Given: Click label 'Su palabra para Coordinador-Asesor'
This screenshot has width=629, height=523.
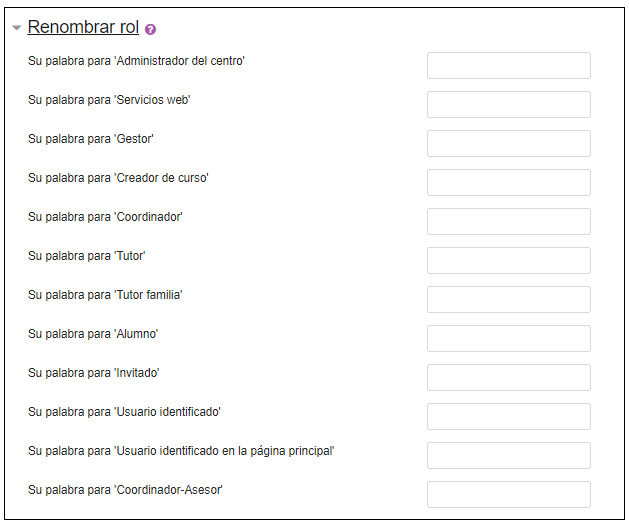Looking at the screenshot, I should tap(125, 490).
